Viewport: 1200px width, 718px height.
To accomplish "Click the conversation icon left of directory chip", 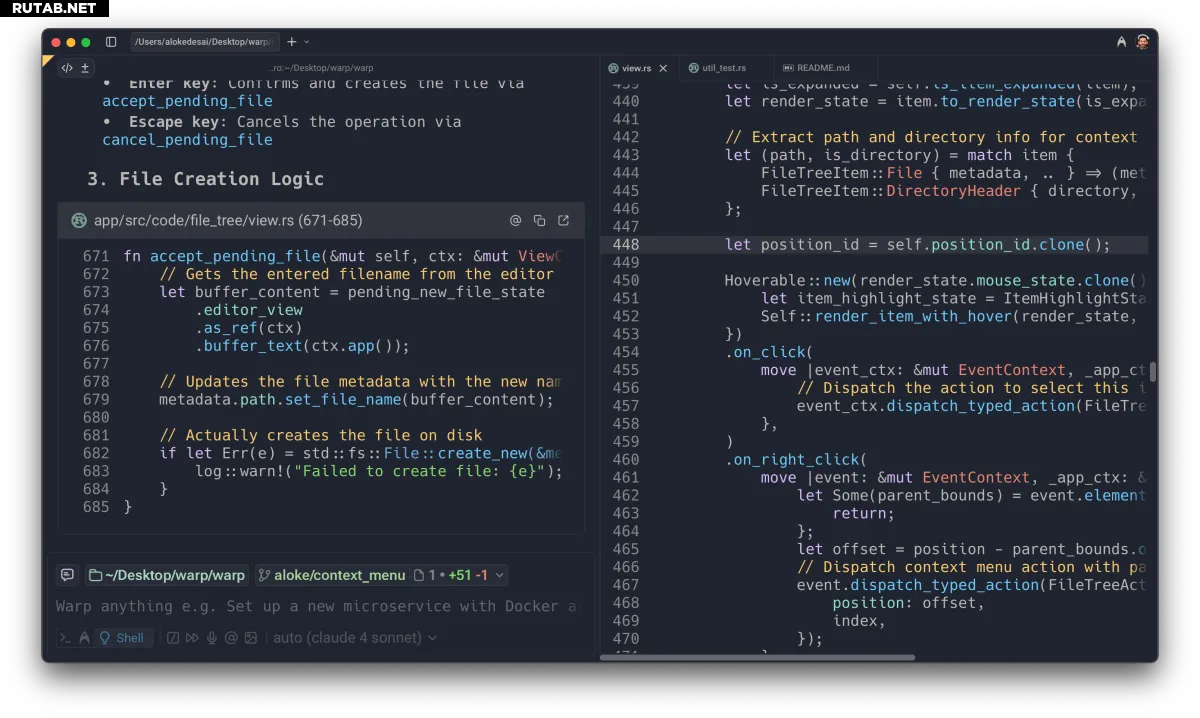I will (67, 575).
